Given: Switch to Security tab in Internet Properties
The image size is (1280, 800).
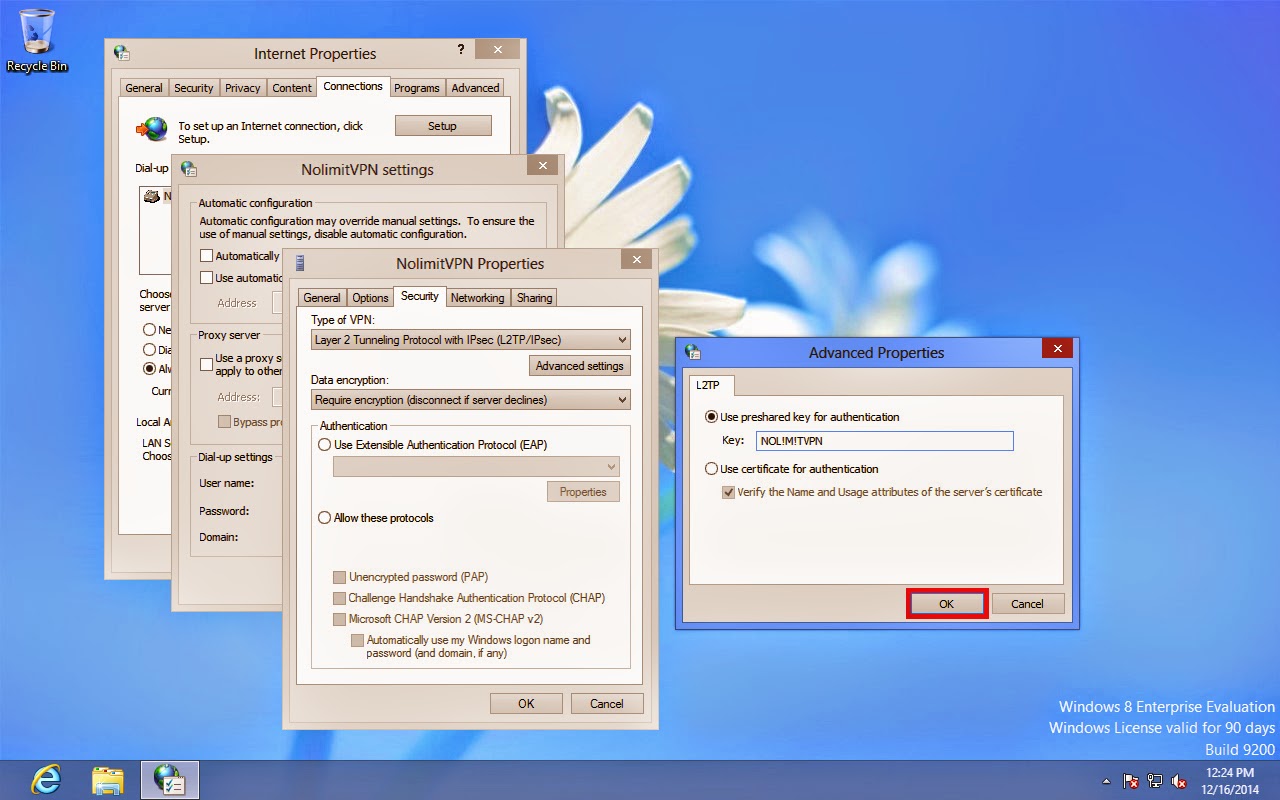Looking at the screenshot, I should click(x=194, y=88).
